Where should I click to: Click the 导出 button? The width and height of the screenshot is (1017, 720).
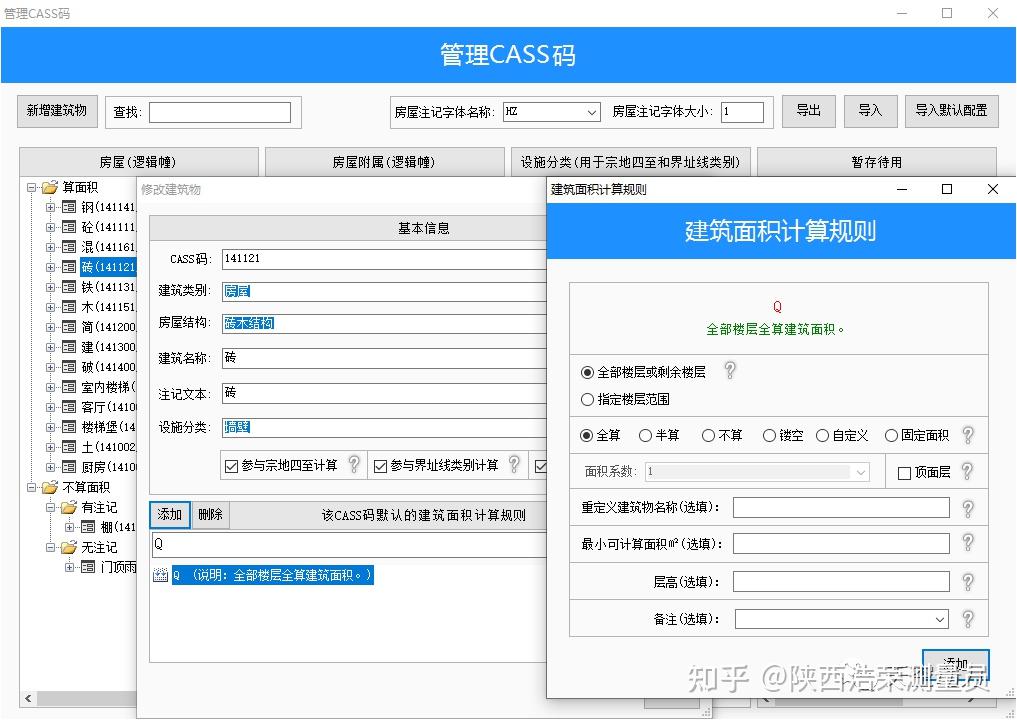809,111
